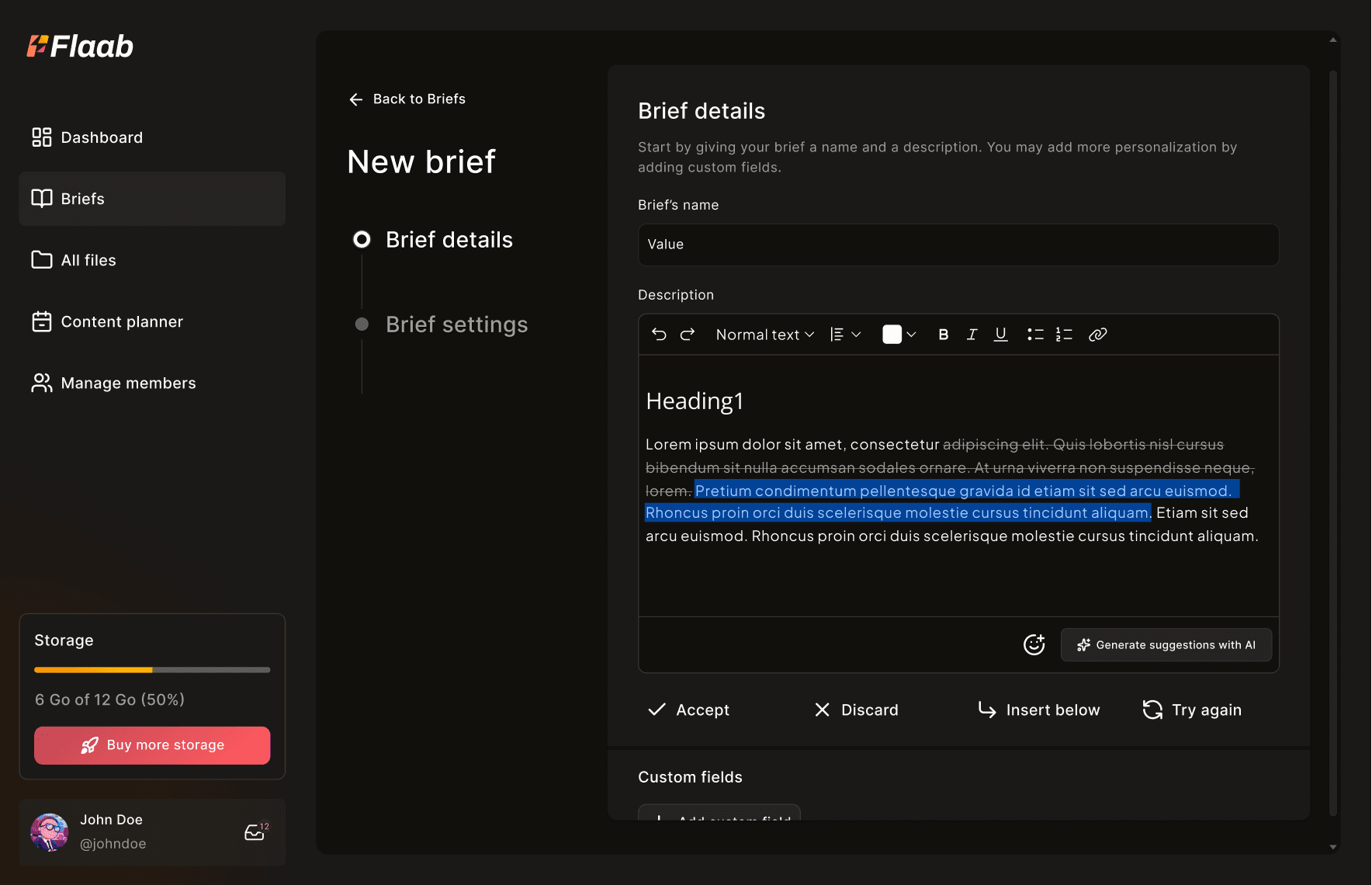Click the inner panel vertical scrollbar
The height and width of the screenshot is (885, 1372).
click(x=1333, y=442)
